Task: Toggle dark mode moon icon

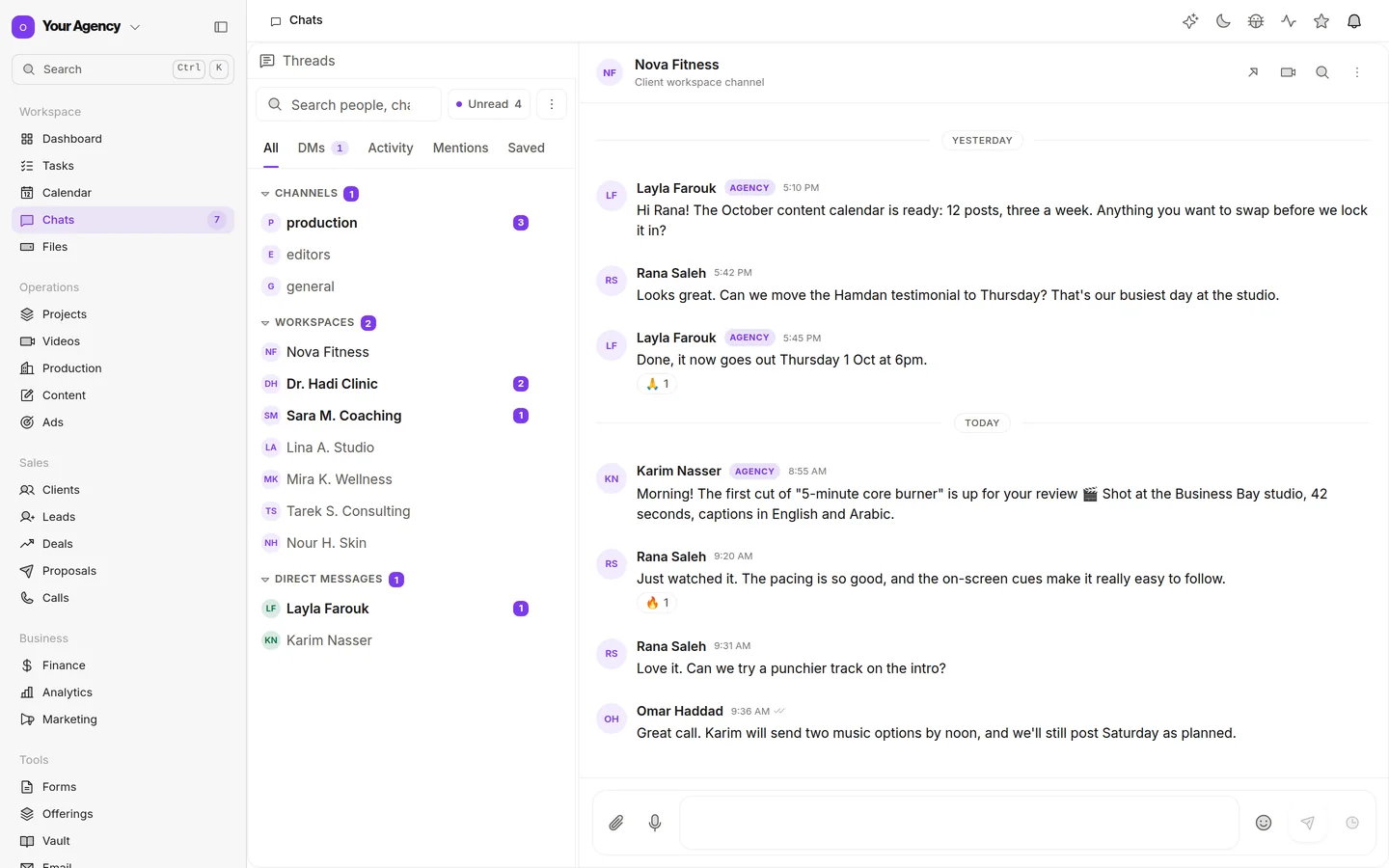Action: tap(1223, 21)
